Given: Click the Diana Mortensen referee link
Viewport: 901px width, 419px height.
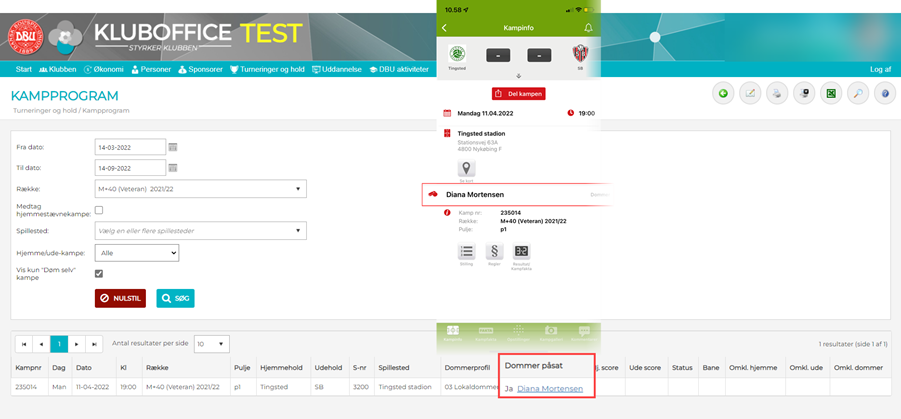Looking at the screenshot, I should point(550,388).
